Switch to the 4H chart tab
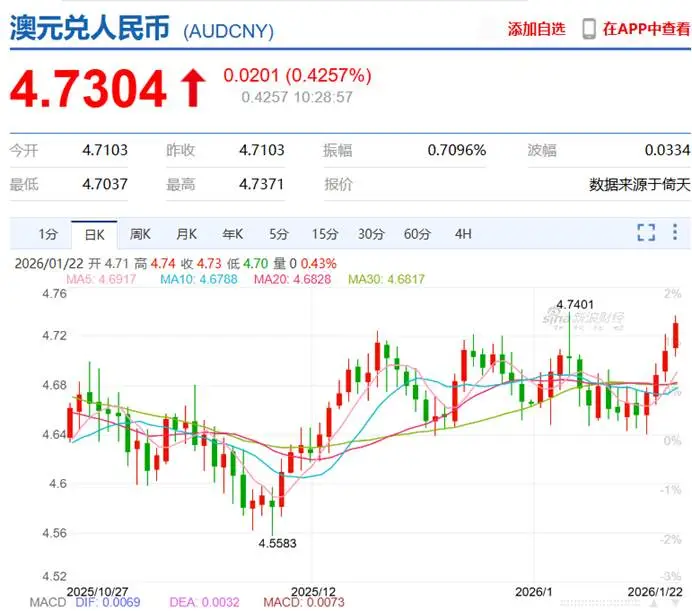 (462, 234)
